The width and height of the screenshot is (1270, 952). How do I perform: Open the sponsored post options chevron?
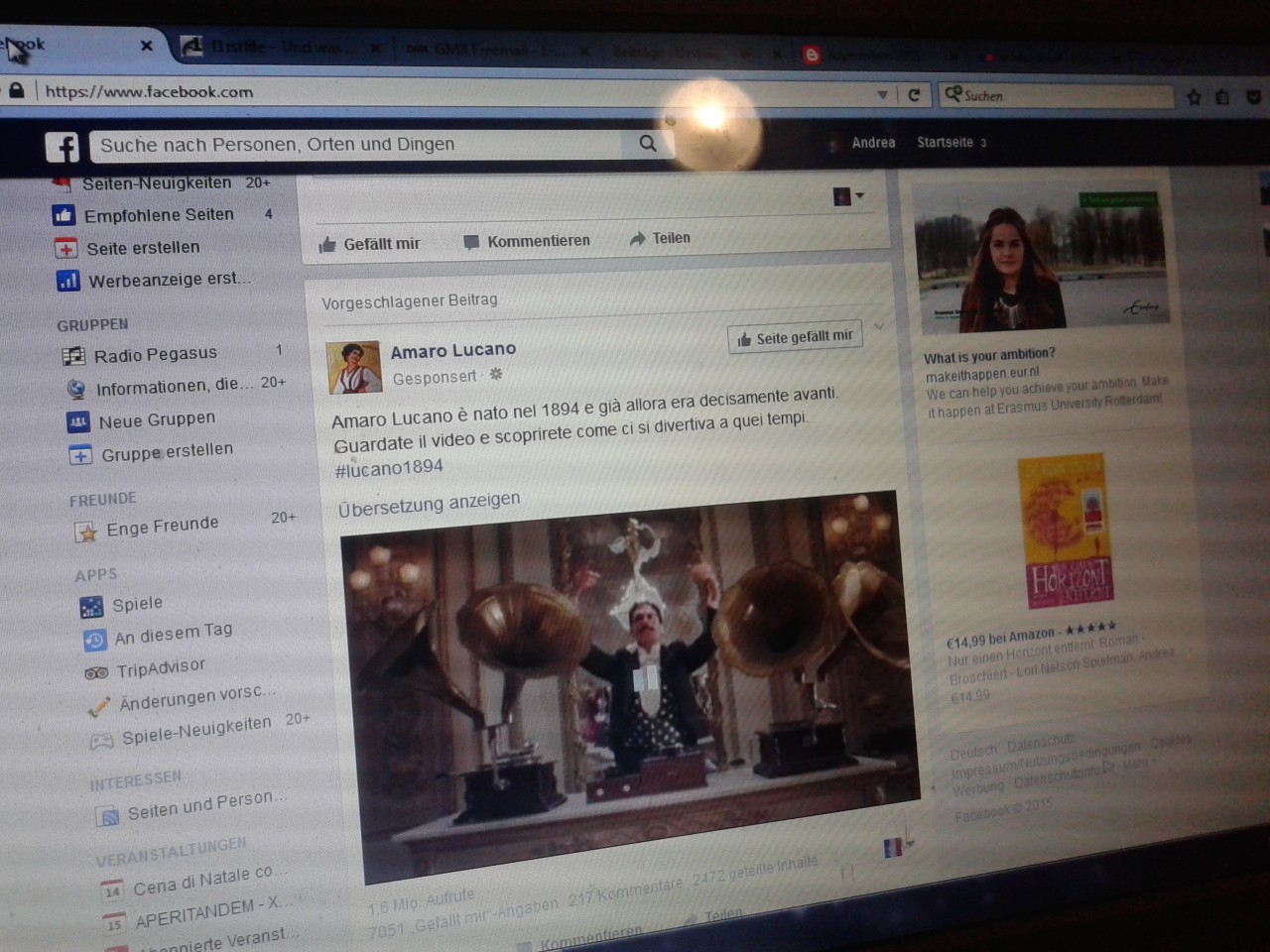878,326
